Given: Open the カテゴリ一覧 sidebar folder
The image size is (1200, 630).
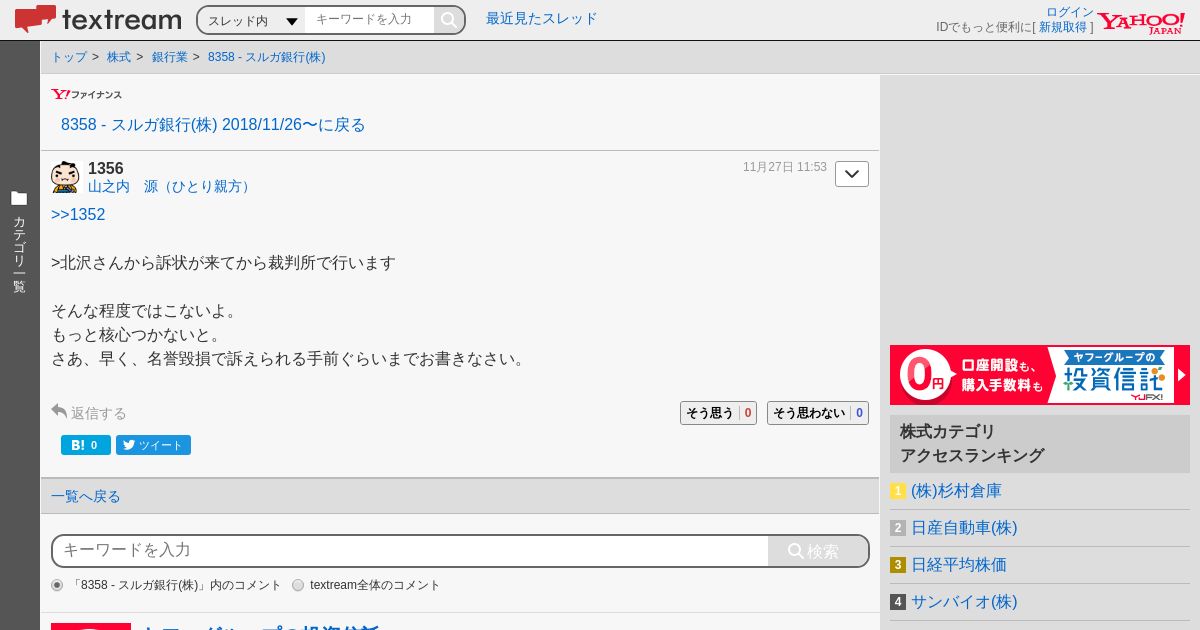Looking at the screenshot, I should click(19, 242).
